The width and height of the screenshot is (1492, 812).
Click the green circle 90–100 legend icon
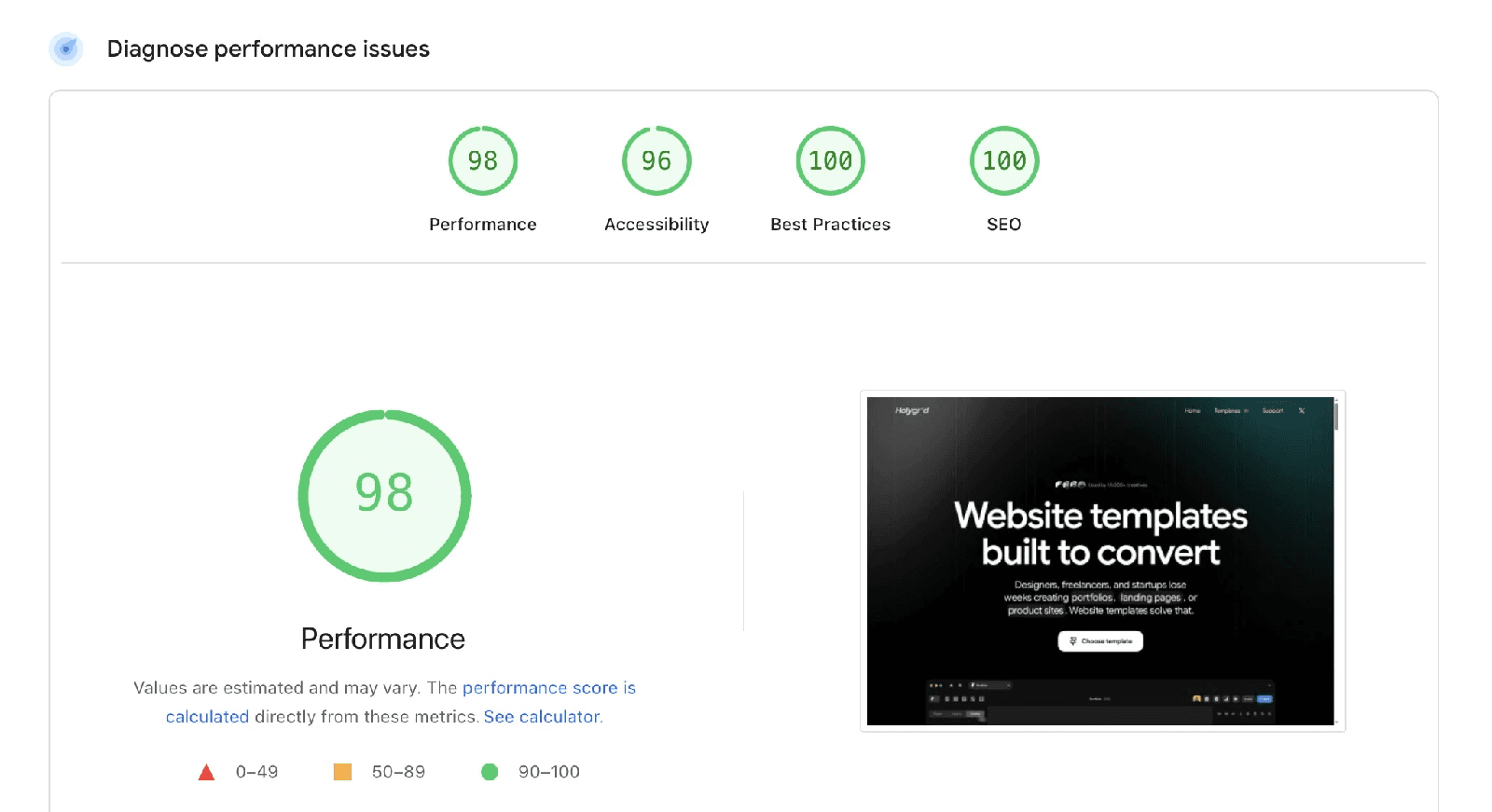click(490, 772)
